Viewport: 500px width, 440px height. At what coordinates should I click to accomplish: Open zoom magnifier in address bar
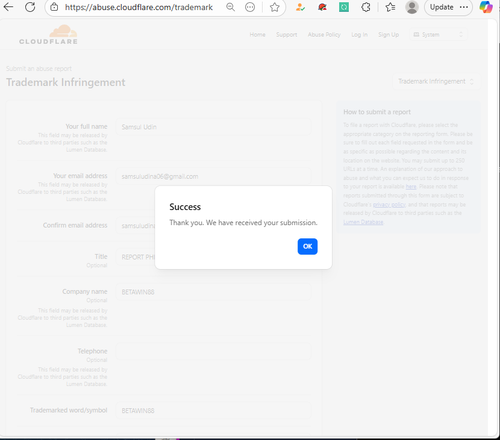coord(230,7)
